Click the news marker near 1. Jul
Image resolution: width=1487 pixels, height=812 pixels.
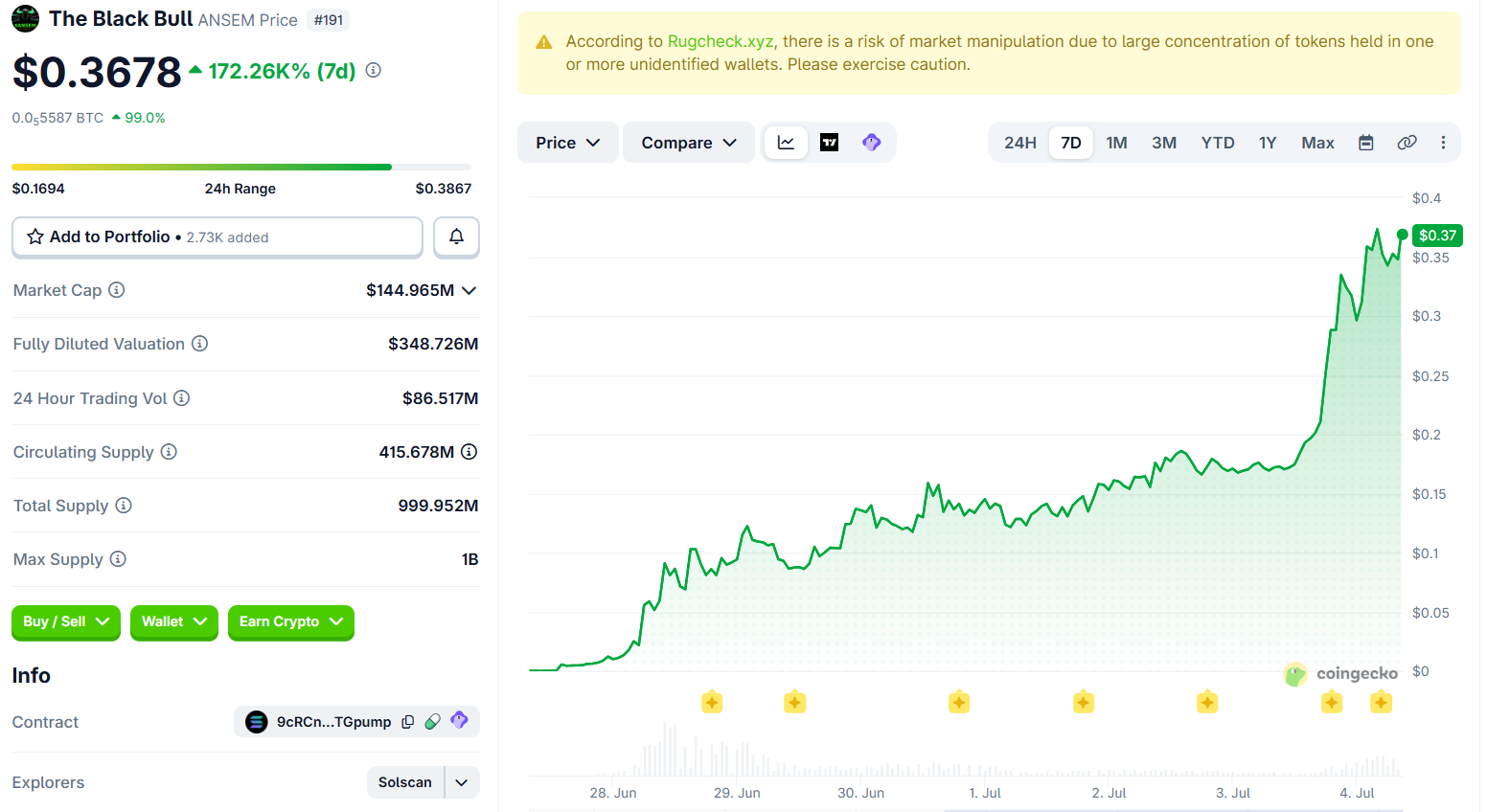959,702
